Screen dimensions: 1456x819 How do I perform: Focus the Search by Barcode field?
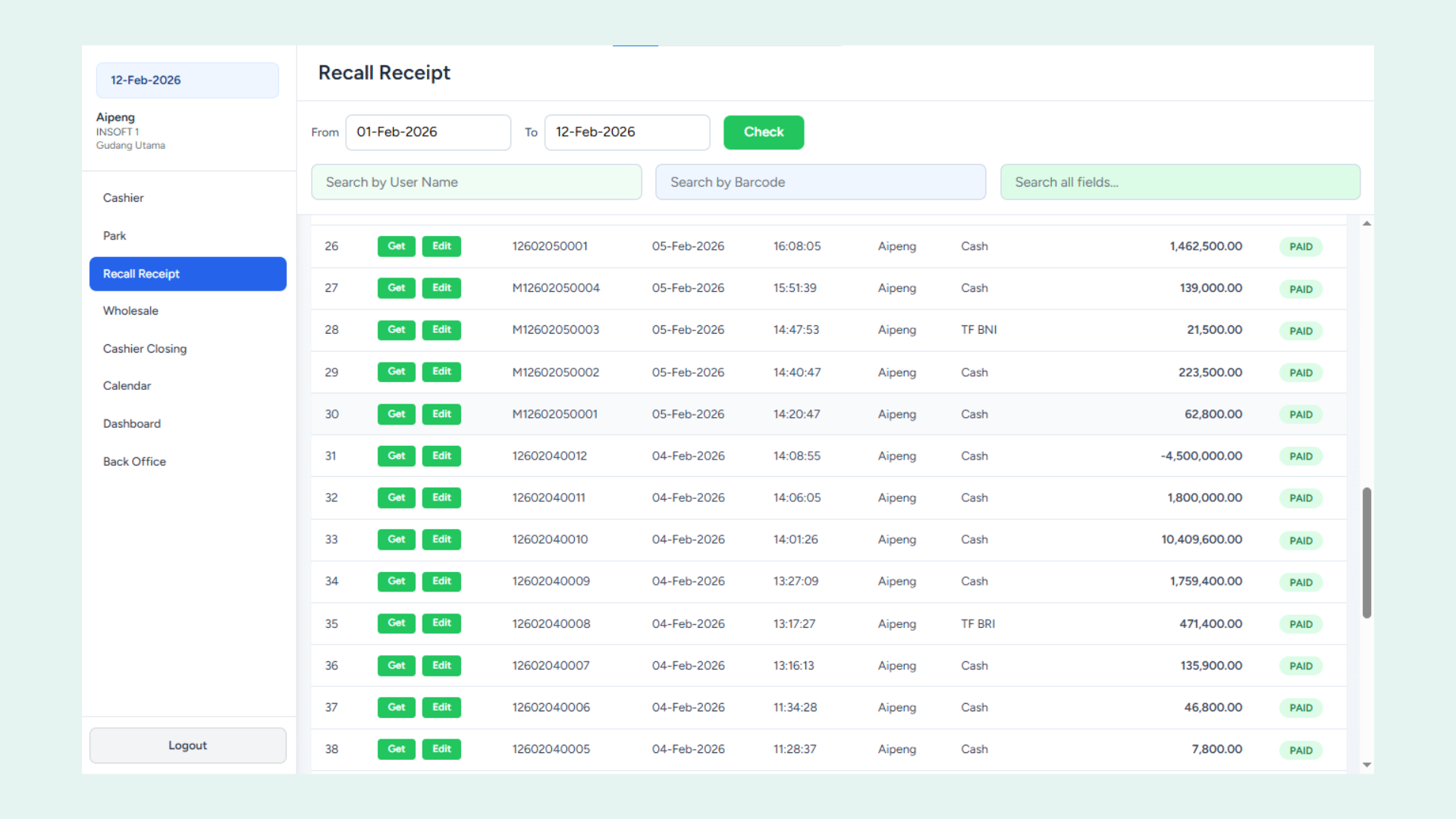(821, 182)
